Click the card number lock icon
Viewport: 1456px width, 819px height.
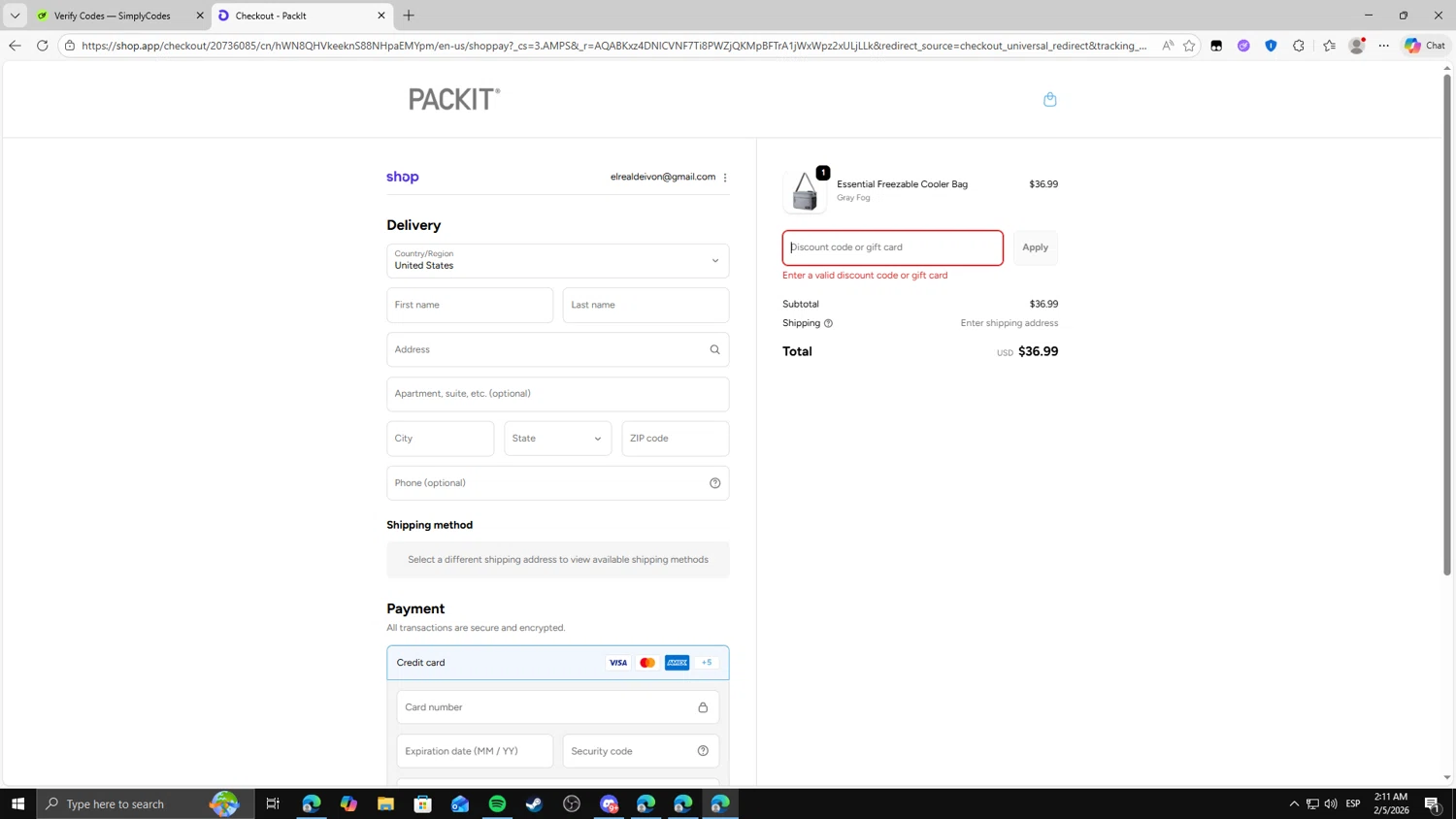(703, 707)
